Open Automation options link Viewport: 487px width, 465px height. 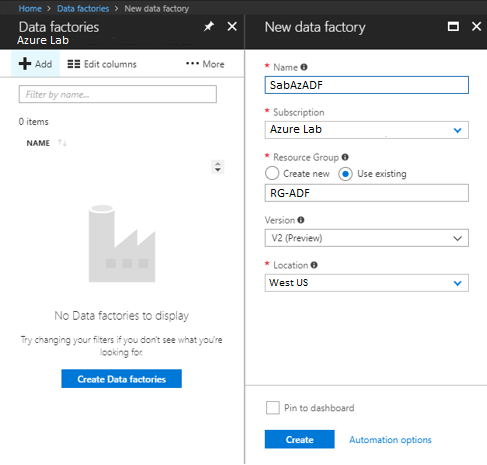(x=390, y=440)
